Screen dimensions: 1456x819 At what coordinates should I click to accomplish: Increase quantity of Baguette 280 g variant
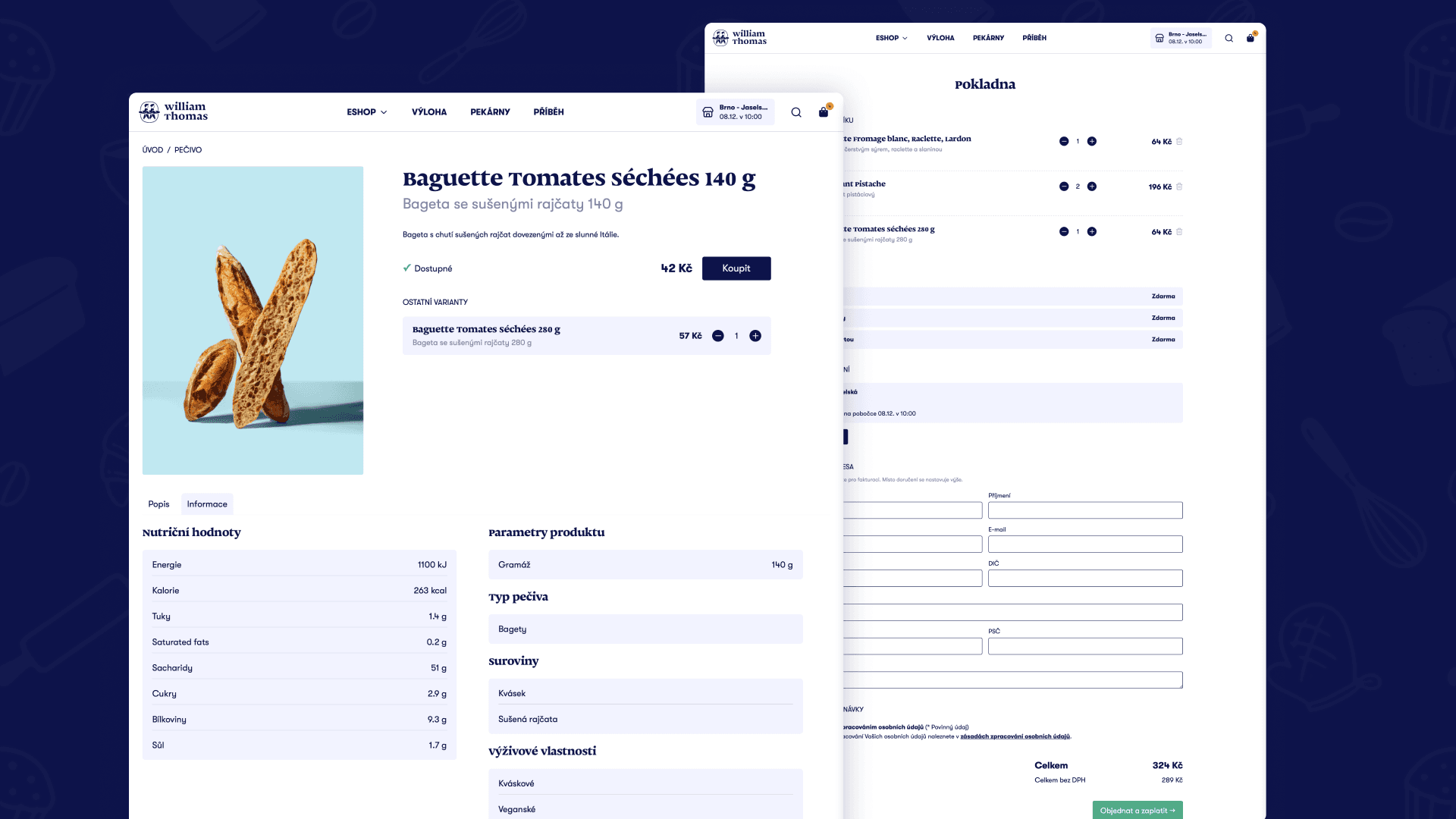(755, 336)
